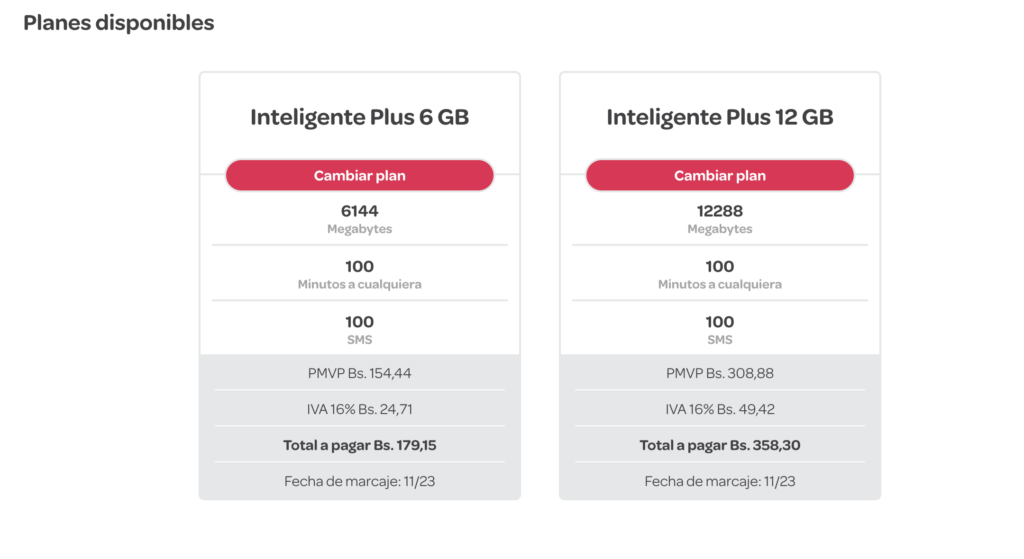Click the Planes disponibles heading

tap(118, 23)
